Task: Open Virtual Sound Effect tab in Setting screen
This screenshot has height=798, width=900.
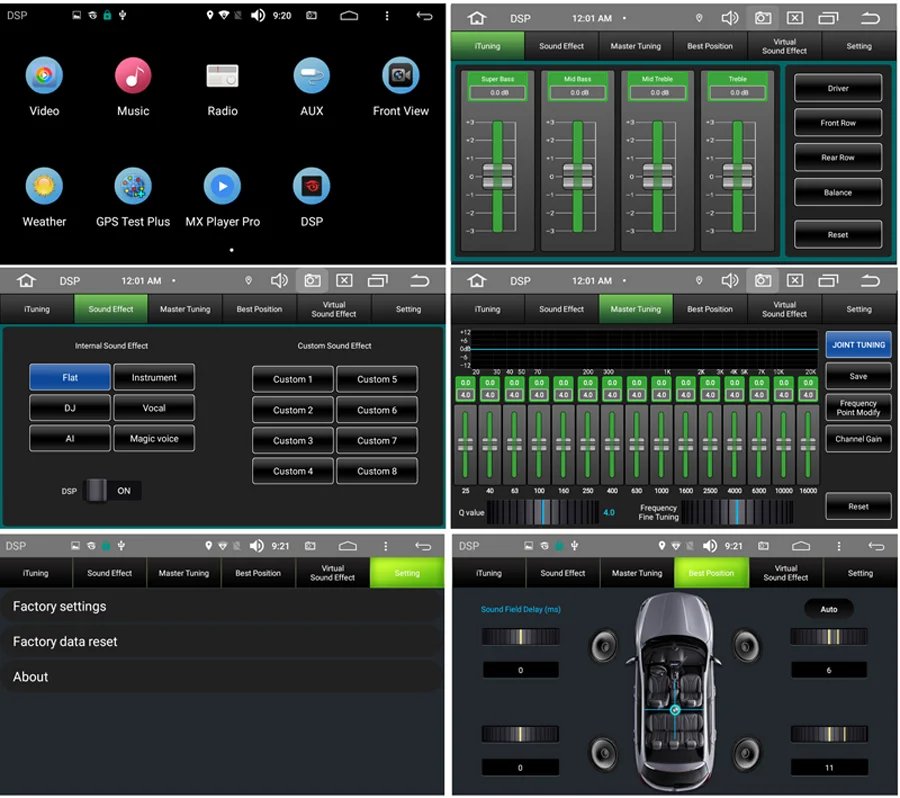Action: tap(332, 573)
